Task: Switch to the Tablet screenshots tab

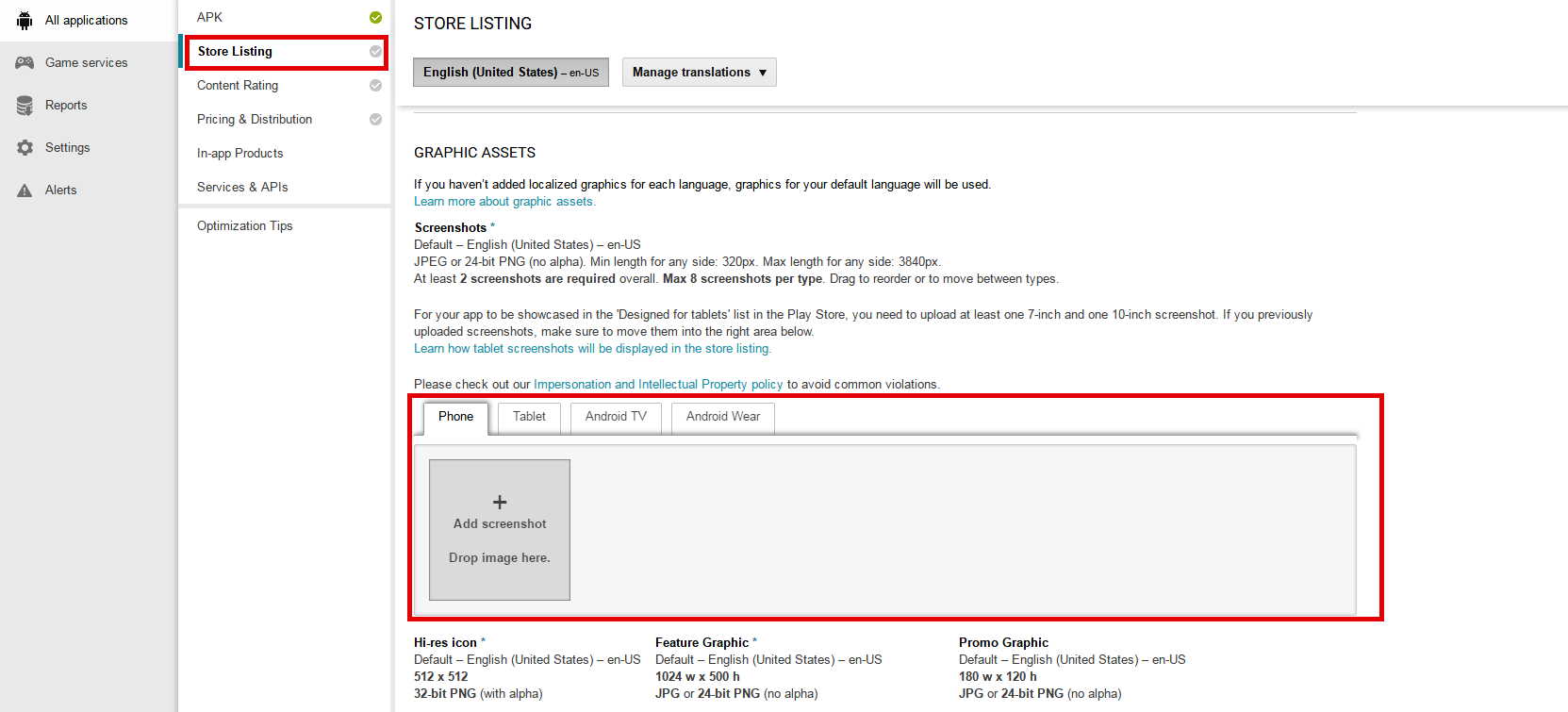Action: 529,417
